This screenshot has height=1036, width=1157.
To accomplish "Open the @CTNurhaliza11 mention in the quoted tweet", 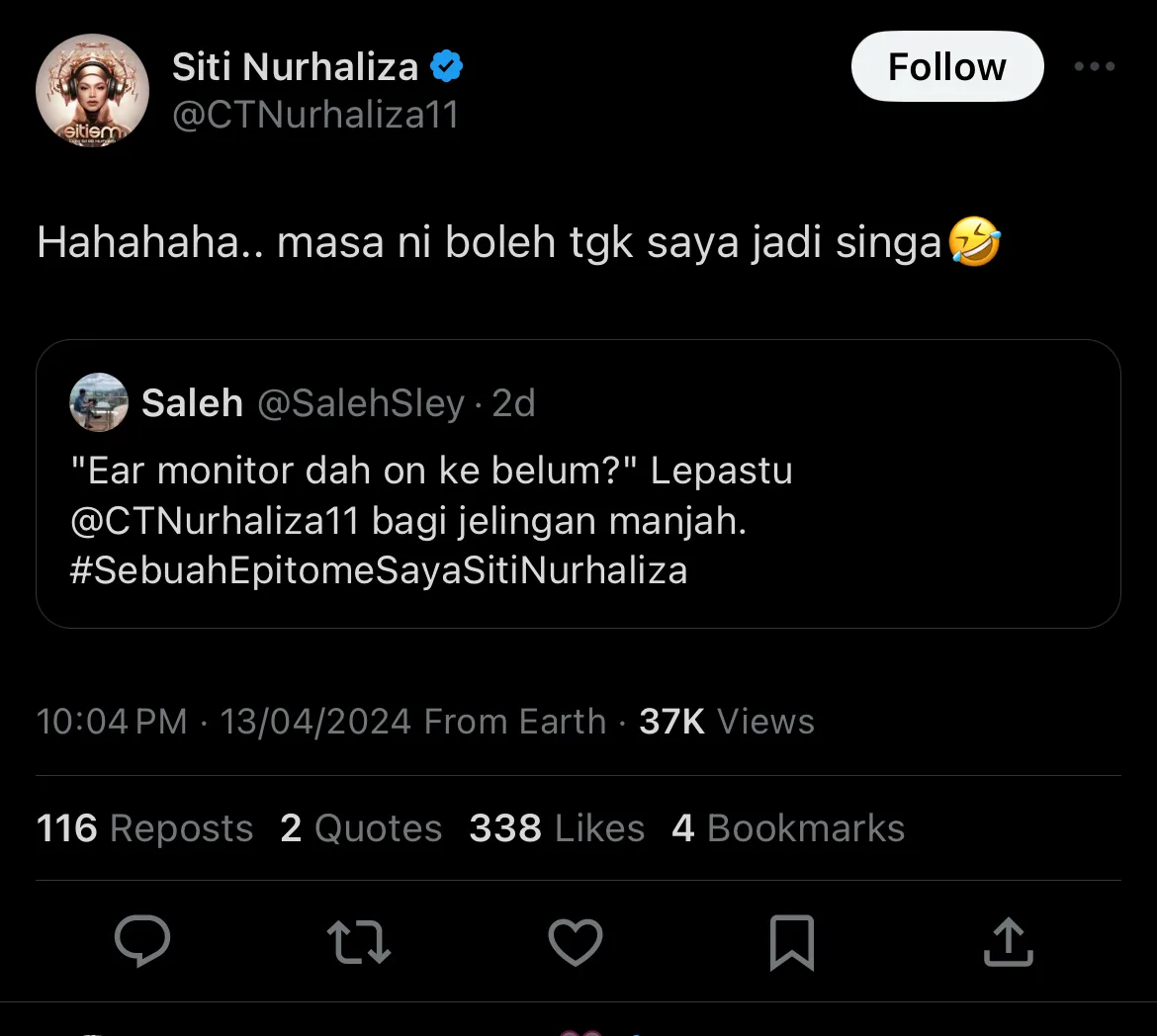I will 215,521.
